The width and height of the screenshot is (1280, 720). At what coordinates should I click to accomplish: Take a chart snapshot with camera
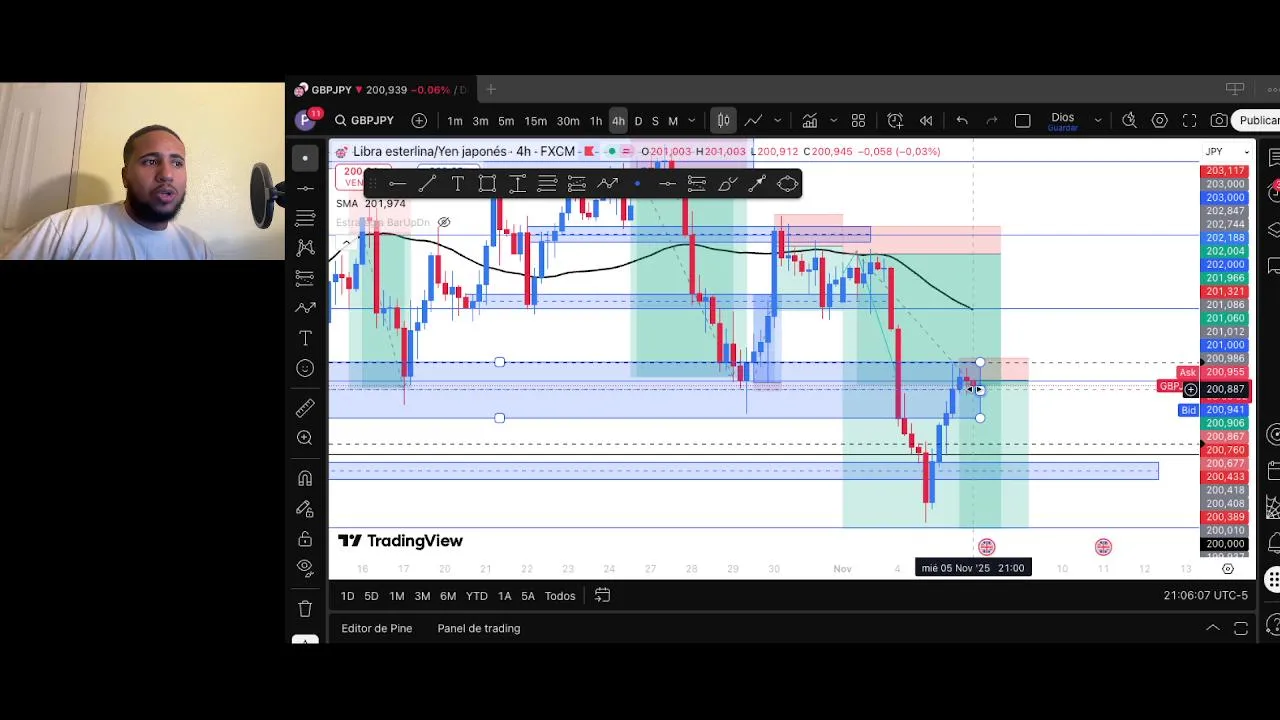1219,121
